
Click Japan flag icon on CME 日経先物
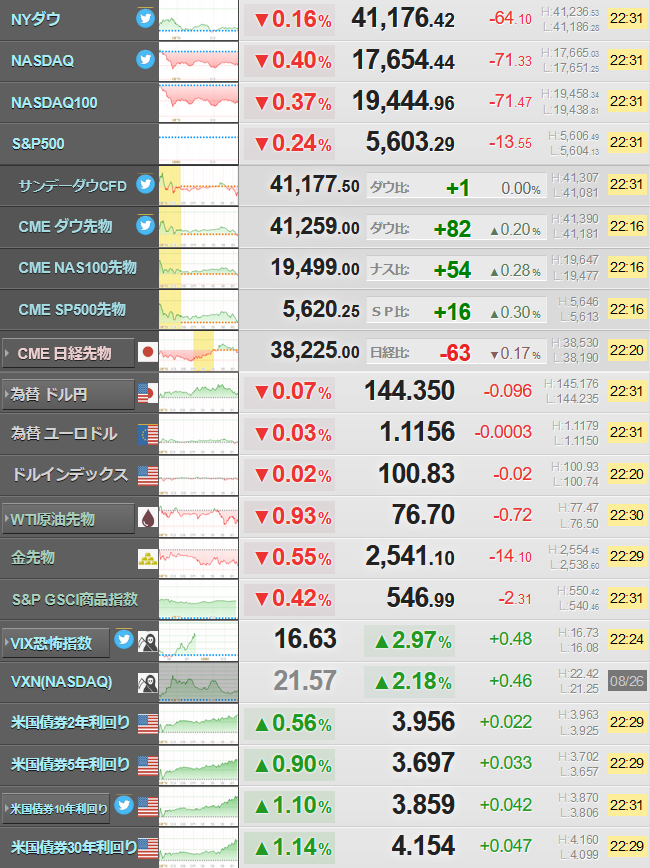148,352
